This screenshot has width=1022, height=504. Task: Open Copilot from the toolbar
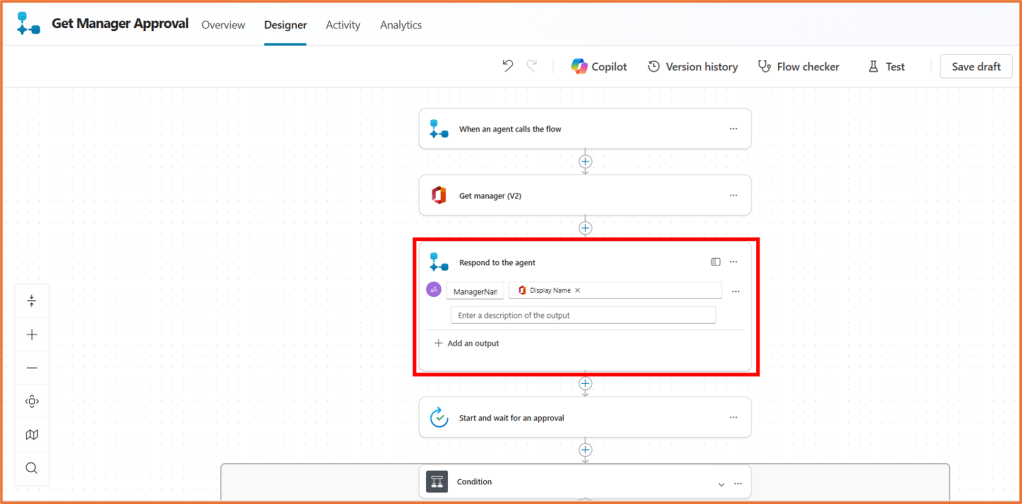598,66
